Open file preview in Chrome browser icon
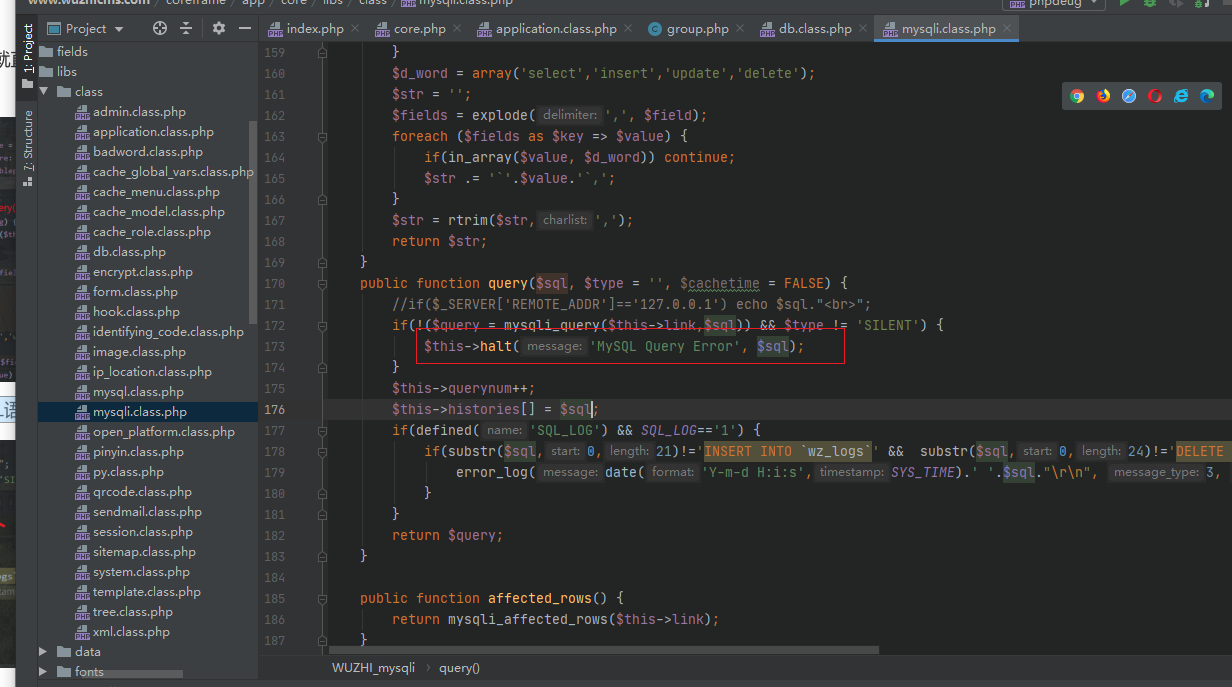Screen dimensions: 1232x687 click(1077, 96)
